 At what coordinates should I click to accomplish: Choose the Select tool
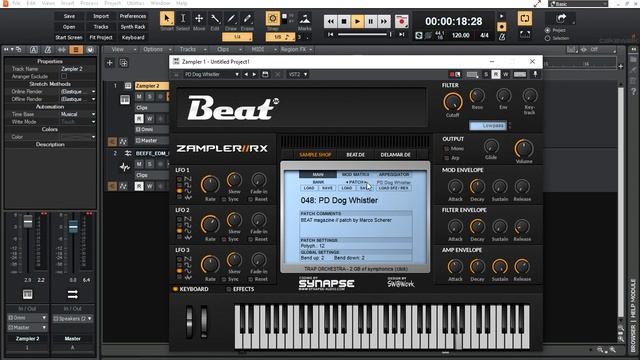pos(183,19)
